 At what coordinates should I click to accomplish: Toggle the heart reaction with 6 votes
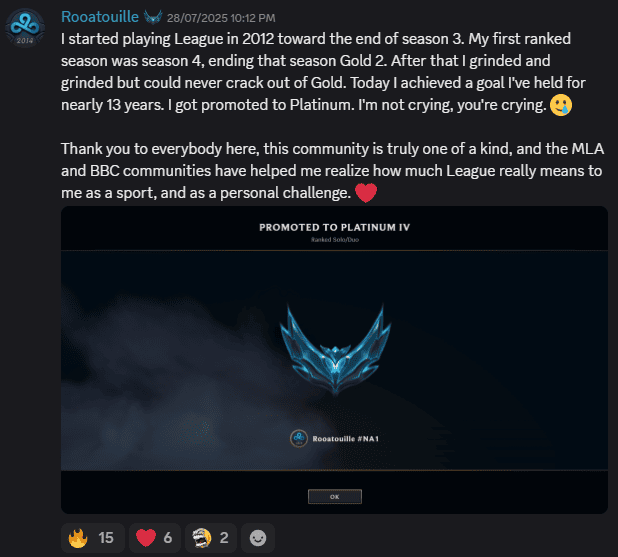[155, 538]
